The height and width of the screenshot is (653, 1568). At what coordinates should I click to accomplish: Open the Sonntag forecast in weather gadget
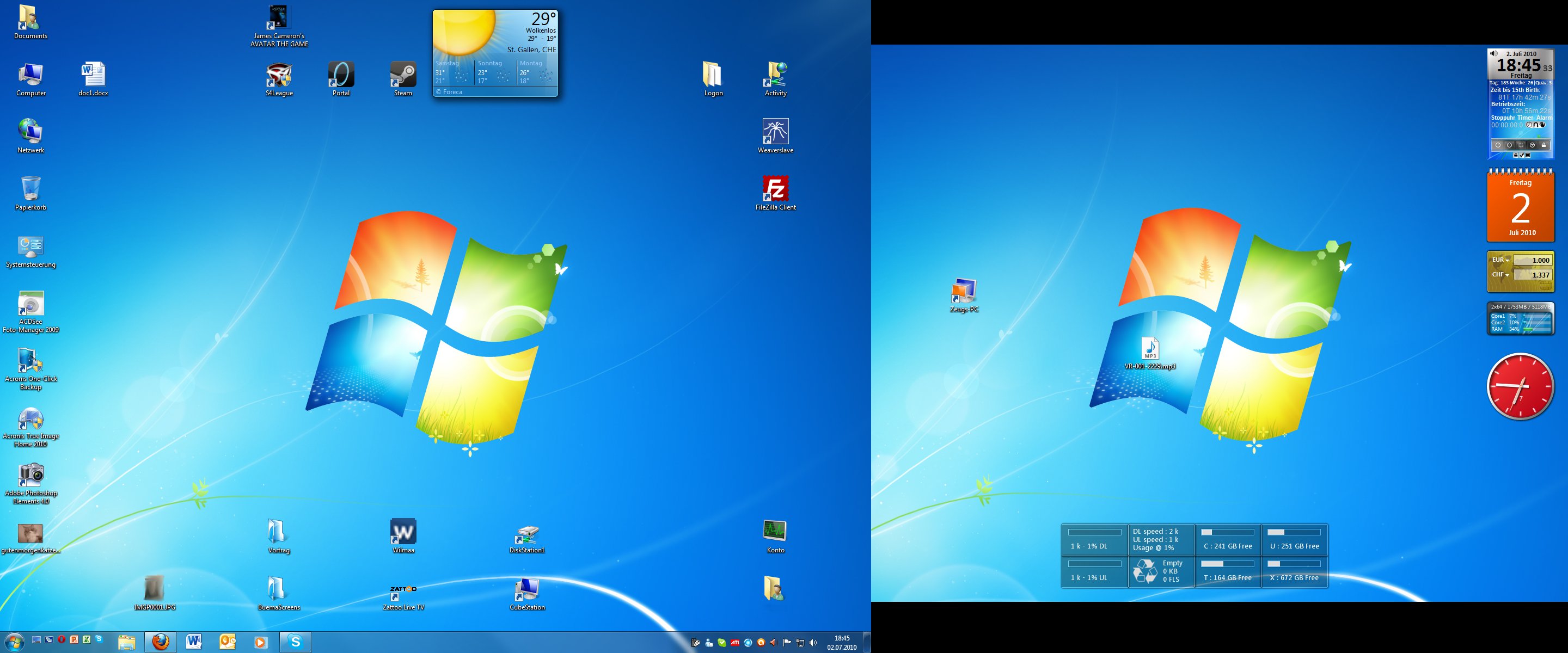pyautogui.click(x=495, y=72)
